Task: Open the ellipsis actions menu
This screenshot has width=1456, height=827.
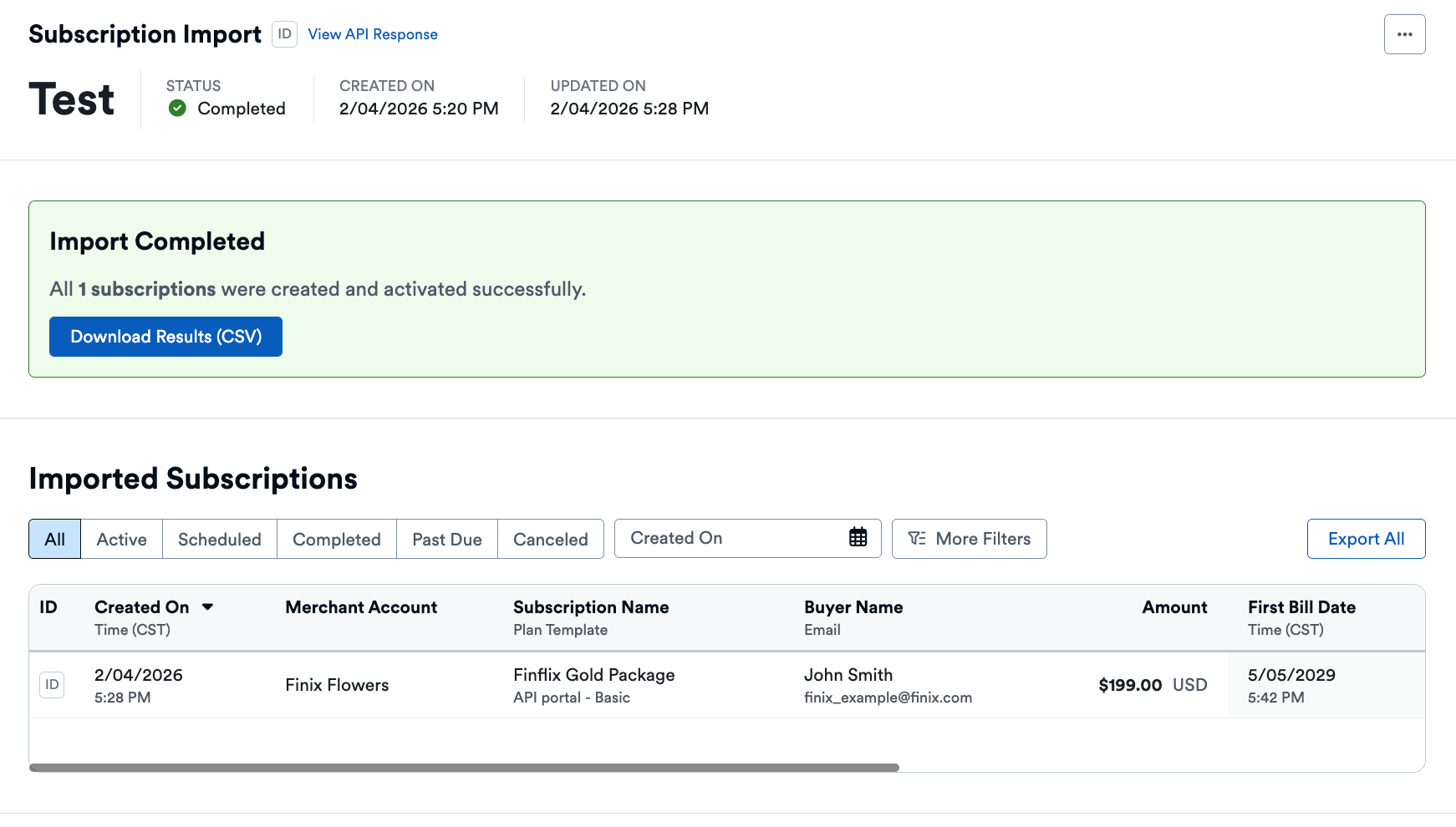Action: point(1405,34)
